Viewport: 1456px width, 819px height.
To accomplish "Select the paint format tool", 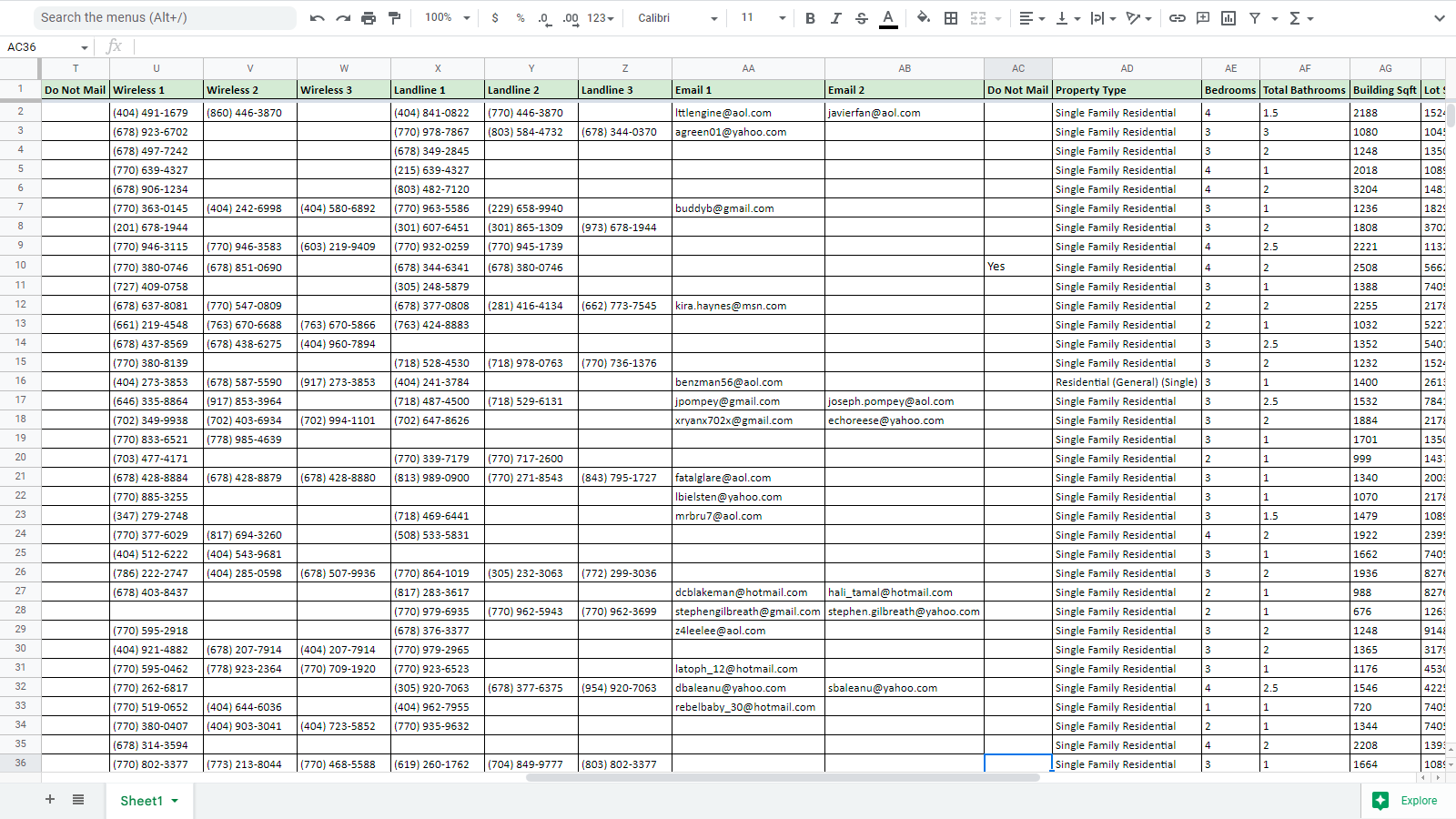I will [394, 18].
